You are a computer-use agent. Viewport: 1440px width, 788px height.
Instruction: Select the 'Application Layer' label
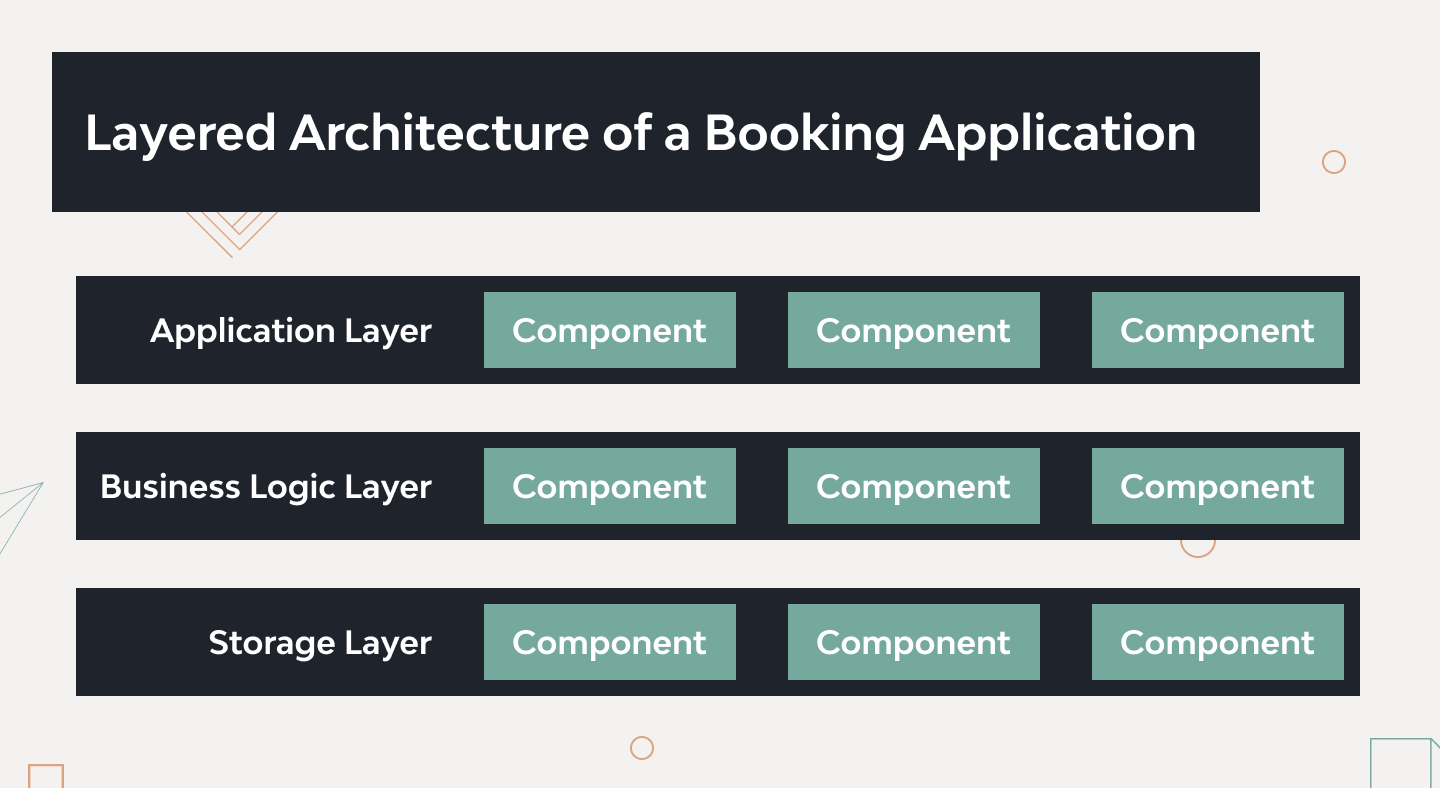[x=291, y=331]
